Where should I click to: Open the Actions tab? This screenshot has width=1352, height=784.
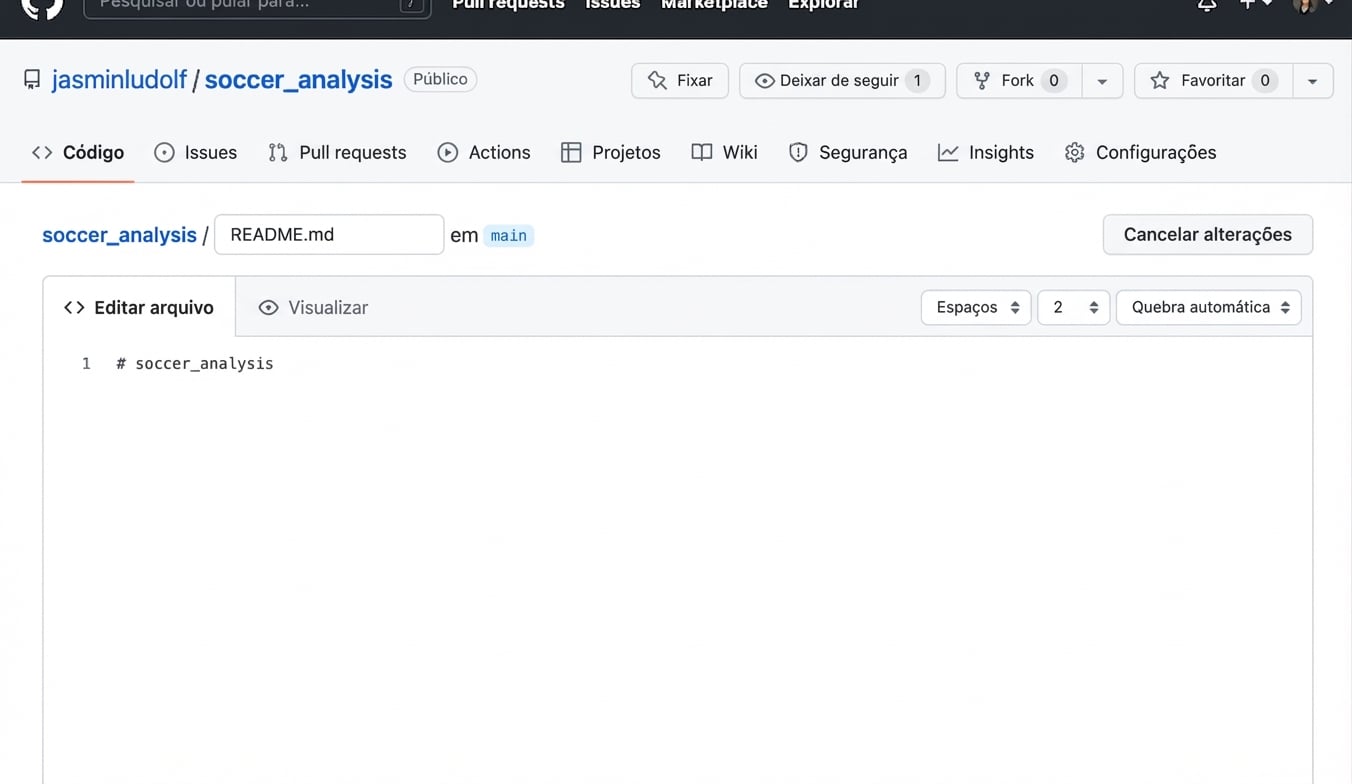[484, 153]
